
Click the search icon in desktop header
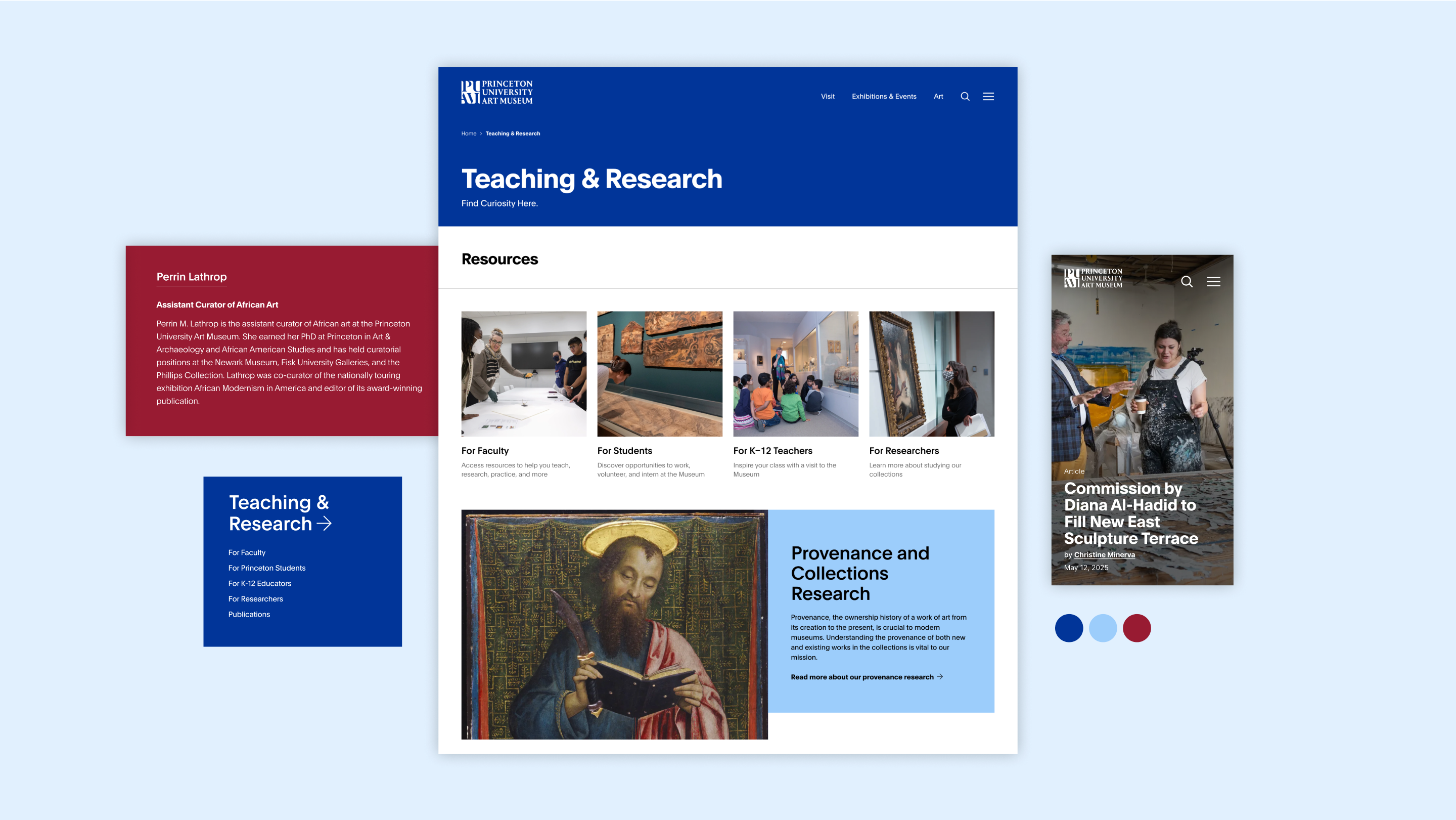click(965, 96)
